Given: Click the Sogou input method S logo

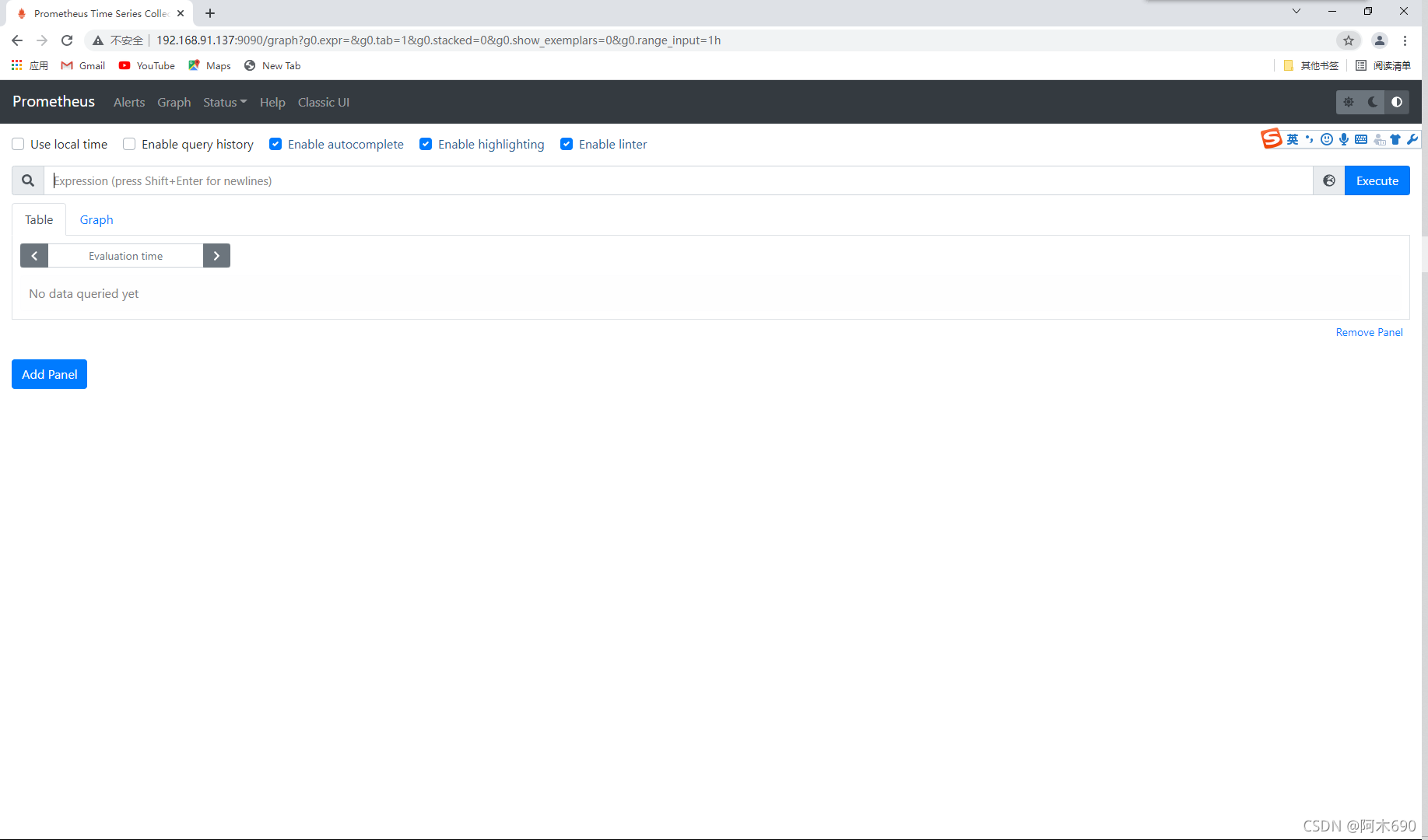Looking at the screenshot, I should click(1272, 139).
